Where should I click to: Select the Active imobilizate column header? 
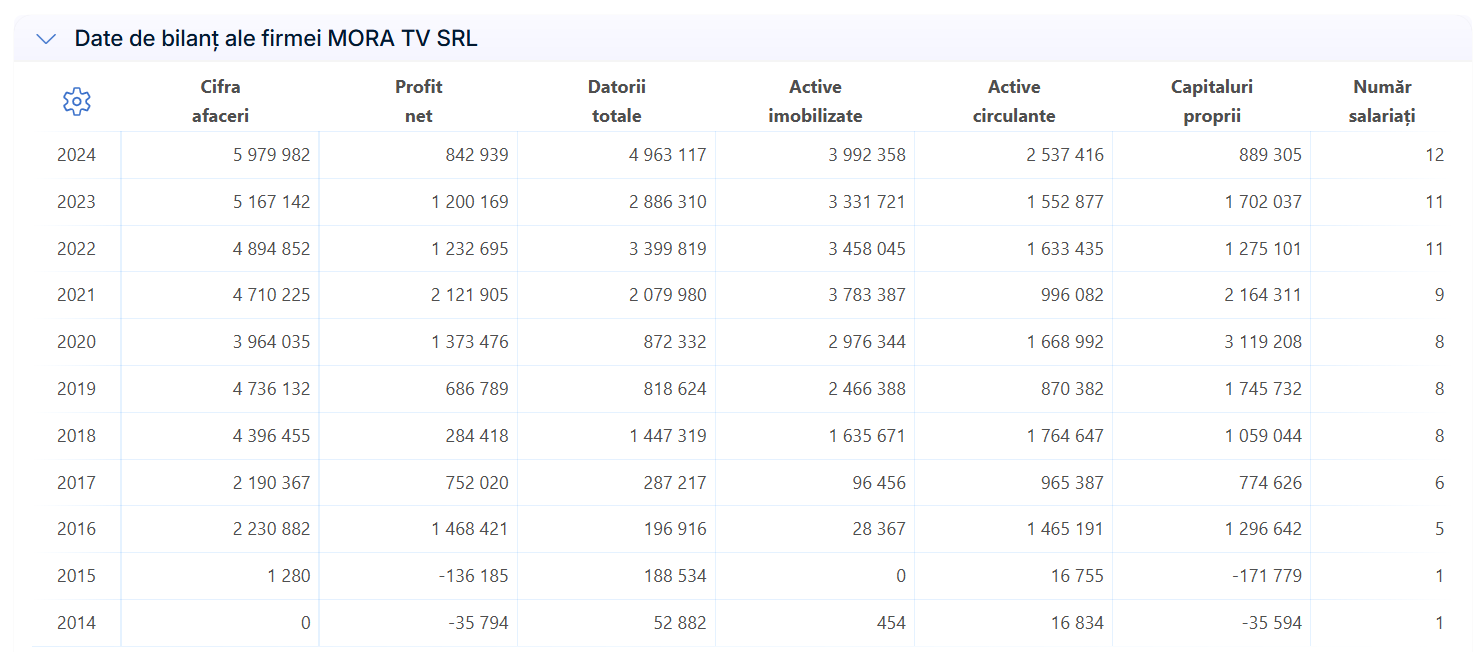click(815, 101)
